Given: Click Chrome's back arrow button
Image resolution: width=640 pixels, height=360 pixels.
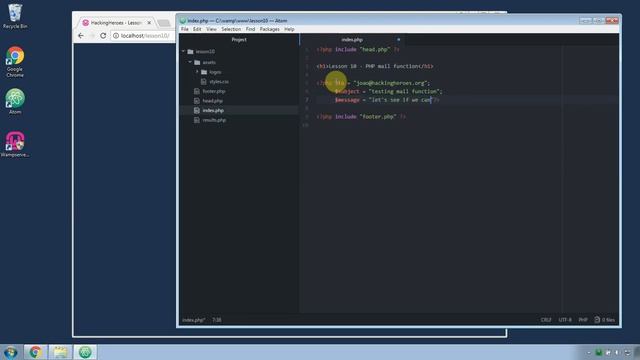Looking at the screenshot, I should pos(81,36).
